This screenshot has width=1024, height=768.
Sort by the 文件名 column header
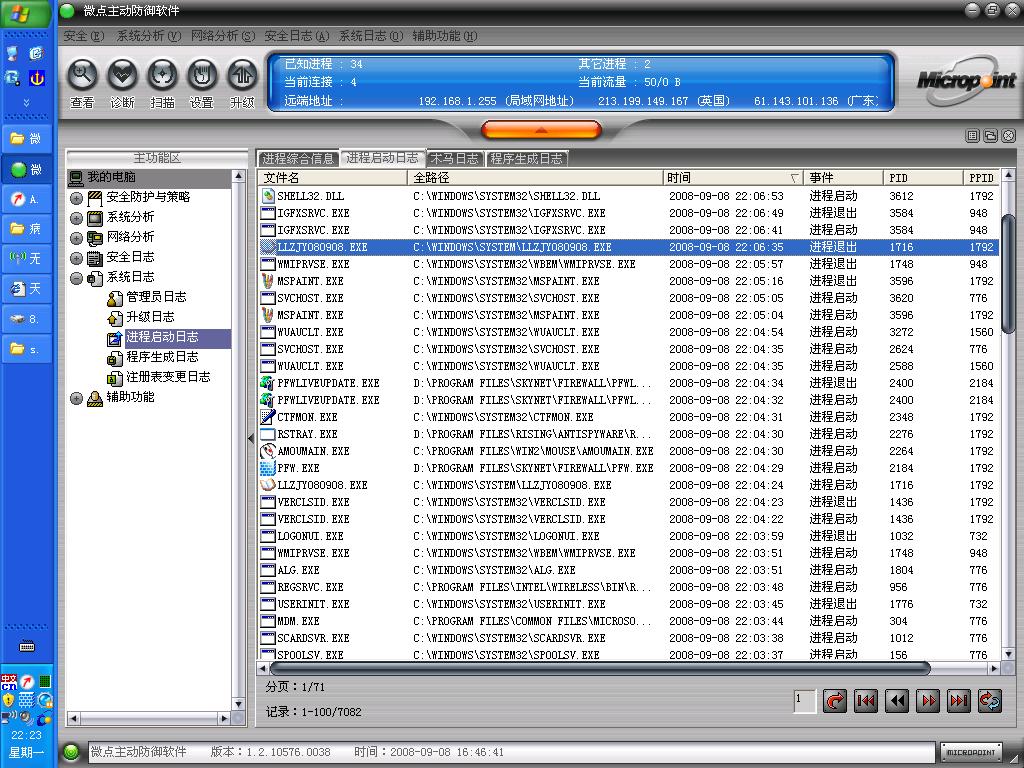(333, 178)
